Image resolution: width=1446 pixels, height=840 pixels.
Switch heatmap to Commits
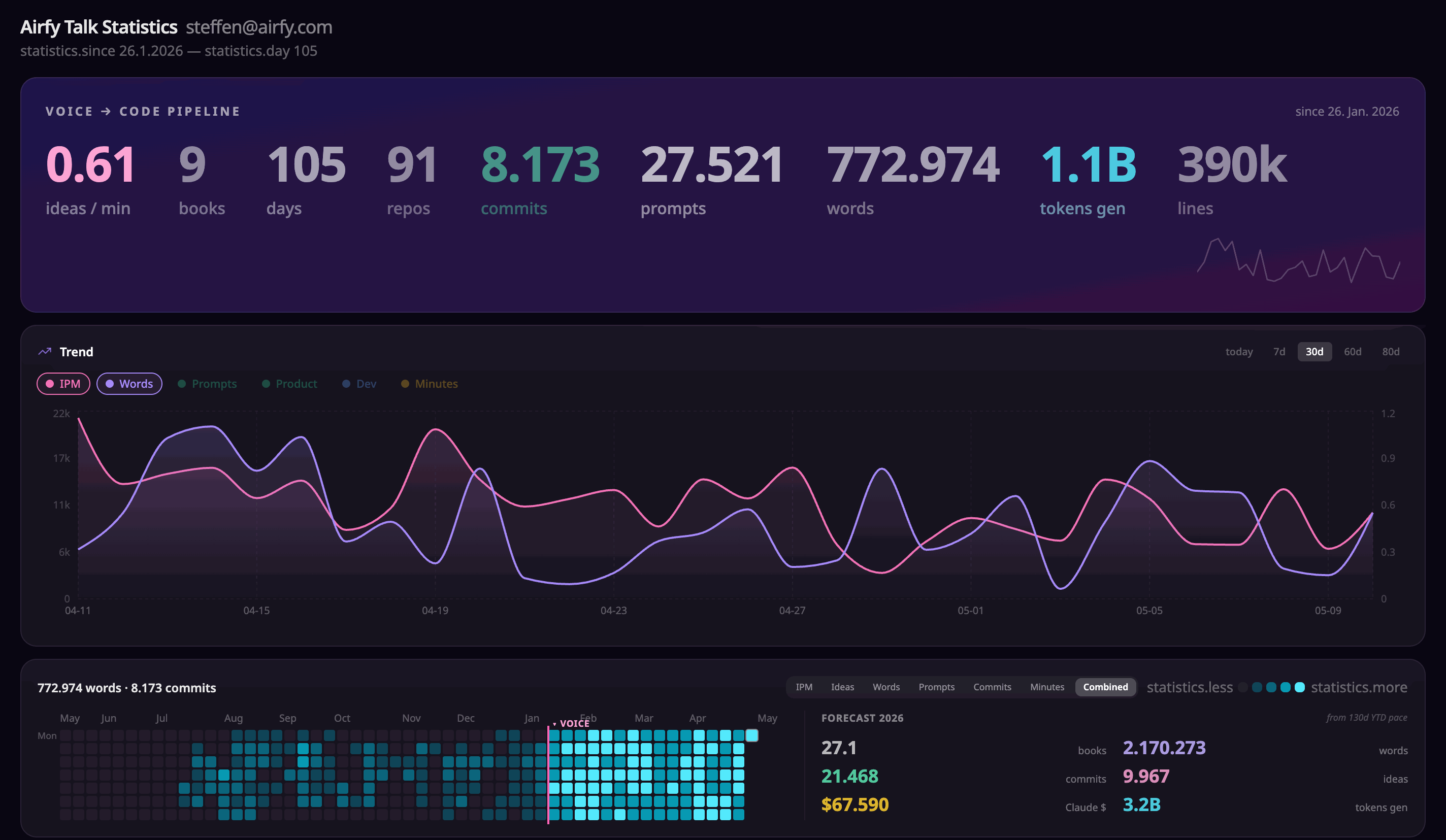pyautogui.click(x=992, y=687)
